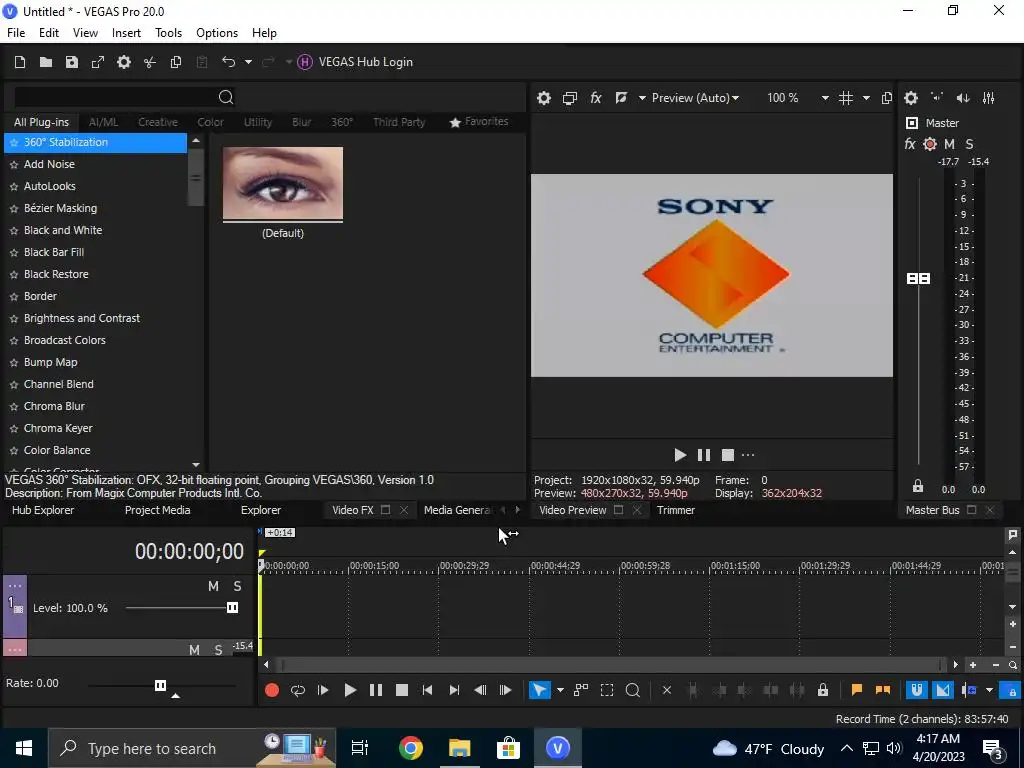Click Play in the Video Preview window

click(x=680, y=455)
